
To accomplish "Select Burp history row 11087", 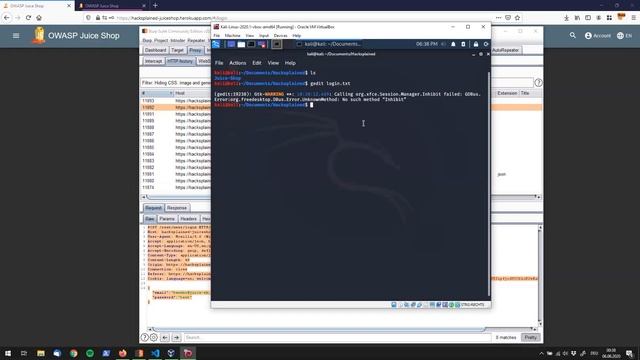I will click(176, 134).
